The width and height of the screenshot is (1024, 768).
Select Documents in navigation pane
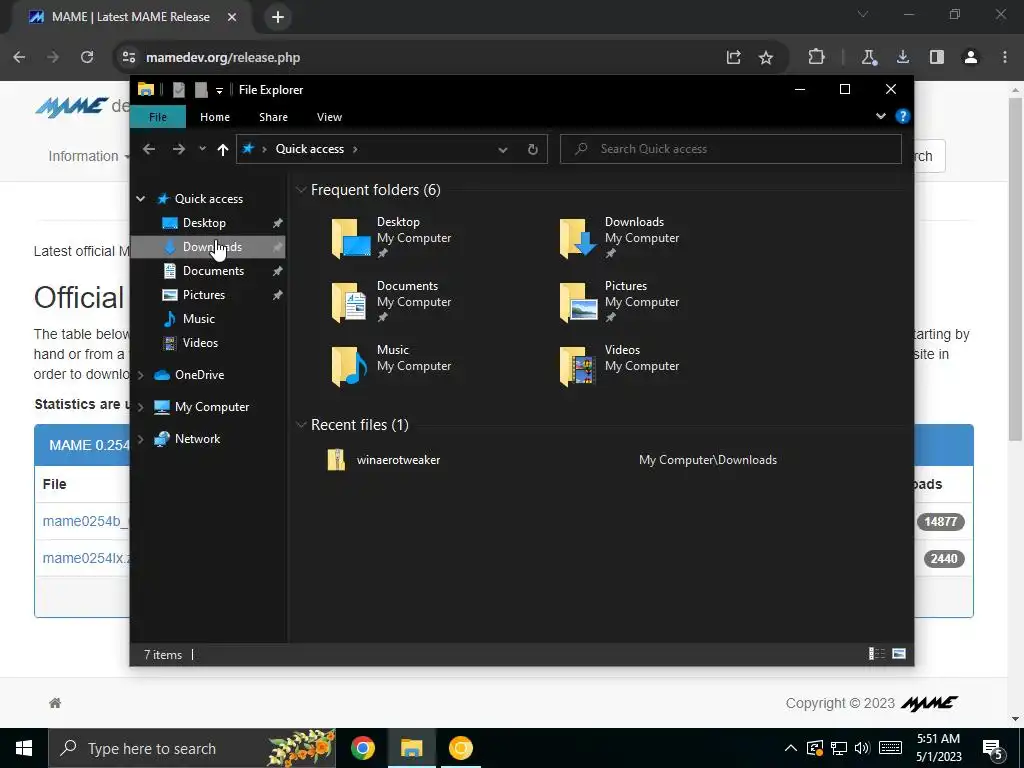(x=213, y=271)
